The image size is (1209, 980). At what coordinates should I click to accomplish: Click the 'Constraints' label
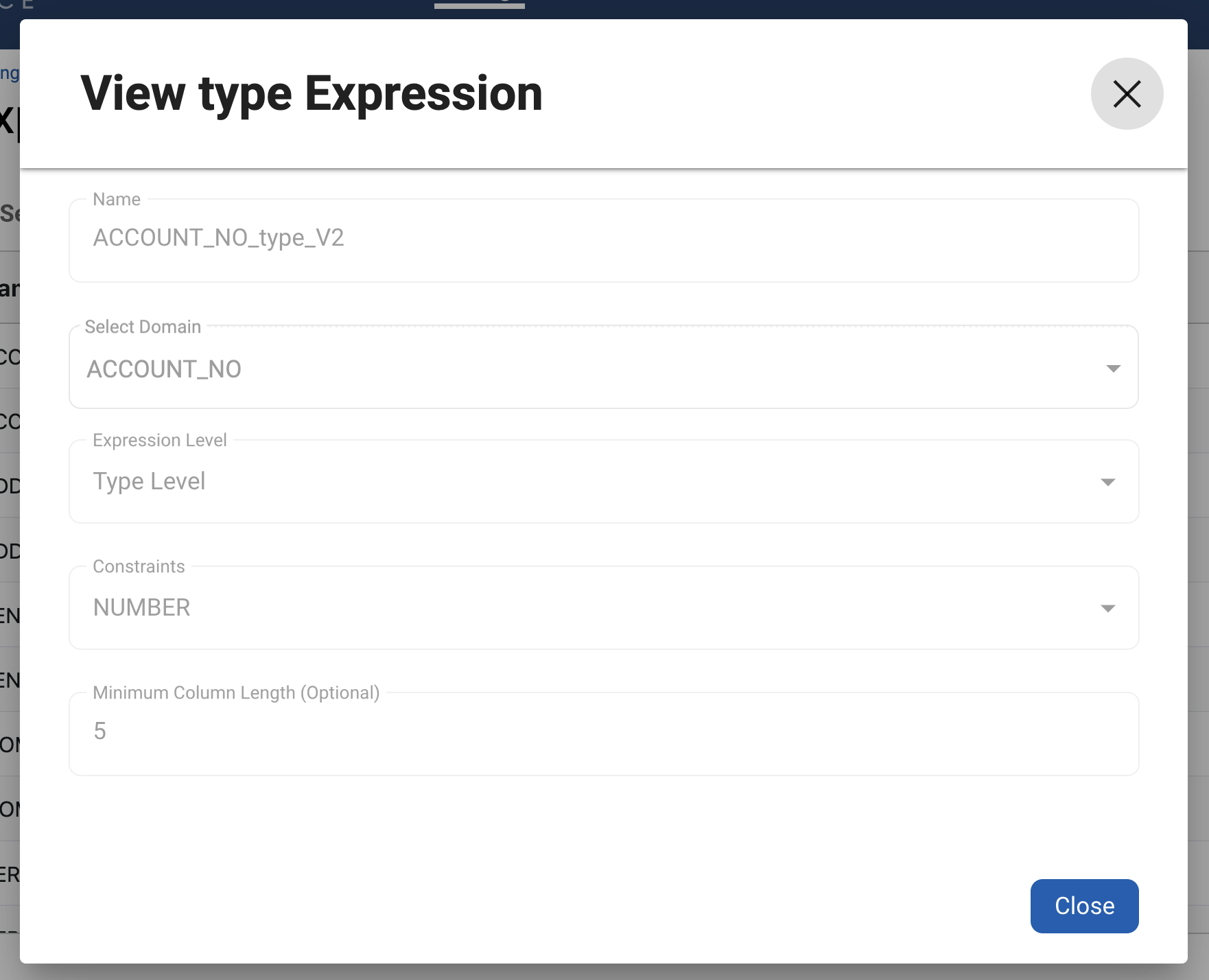(x=139, y=566)
